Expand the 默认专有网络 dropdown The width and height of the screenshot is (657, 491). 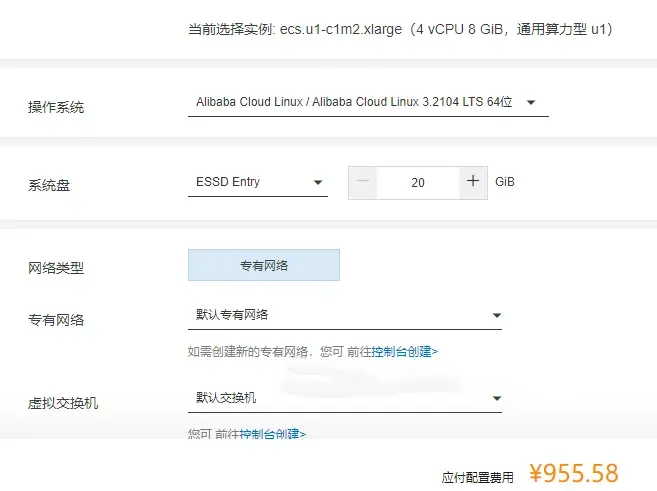point(344,316)
